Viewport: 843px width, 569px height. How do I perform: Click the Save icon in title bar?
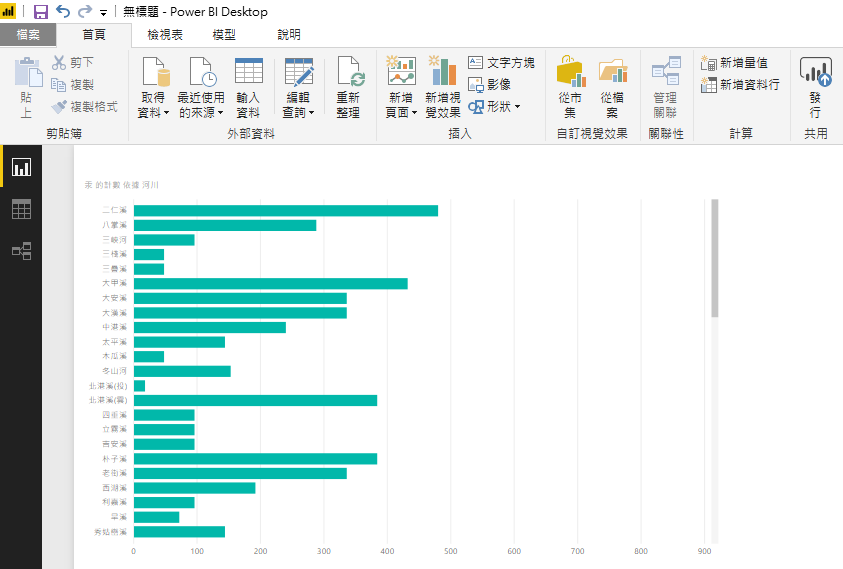41,12
